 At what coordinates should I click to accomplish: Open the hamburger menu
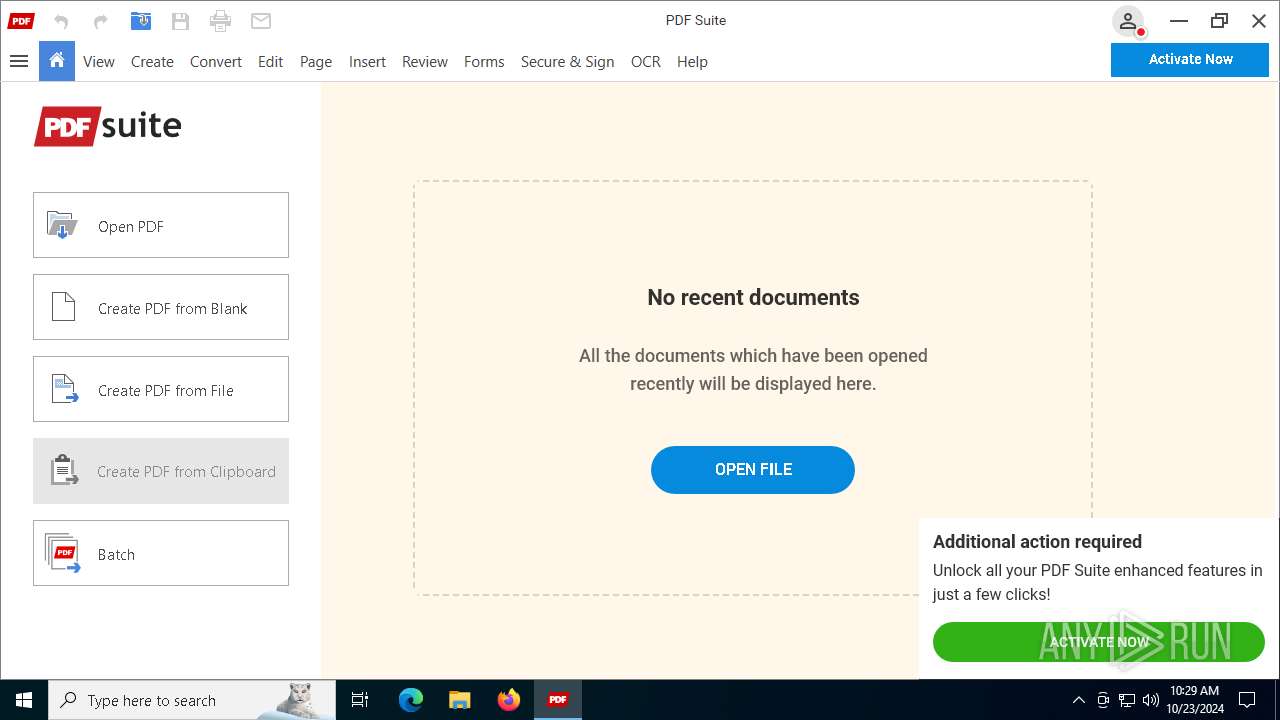pyautogui.click(x=18, y=61)
